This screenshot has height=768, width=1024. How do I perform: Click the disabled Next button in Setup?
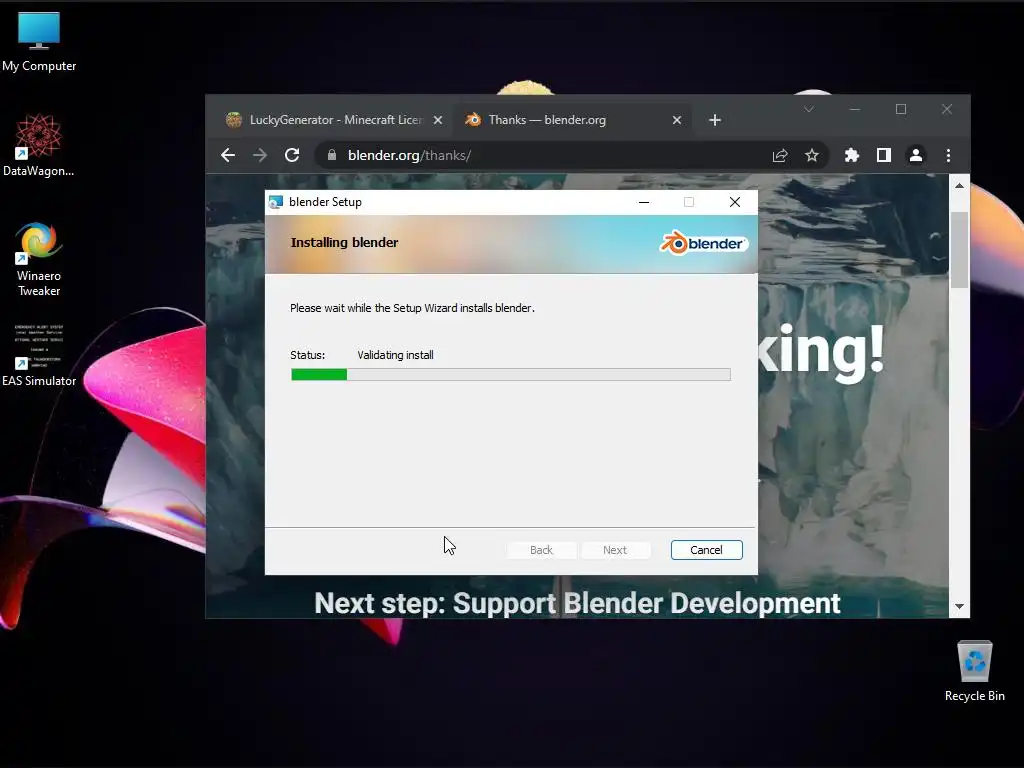pos(615,550)
